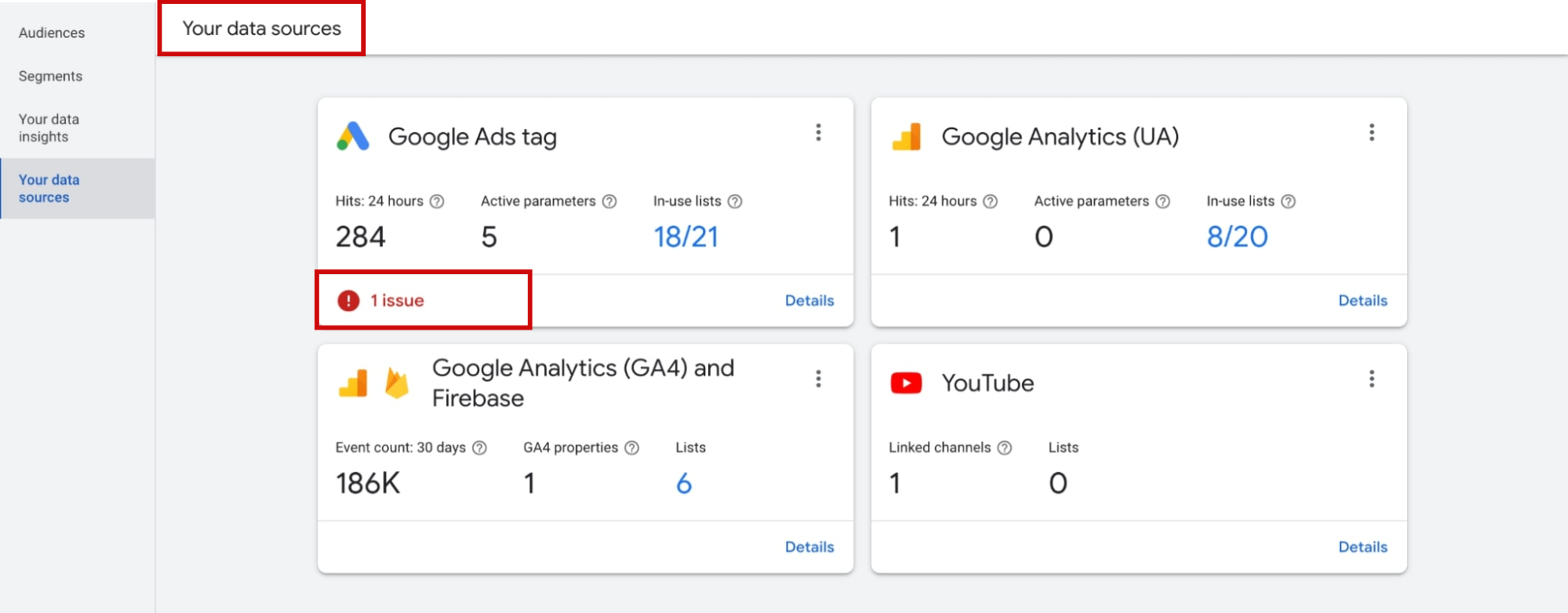Click the Analytics icon in GA4 card

353,383
